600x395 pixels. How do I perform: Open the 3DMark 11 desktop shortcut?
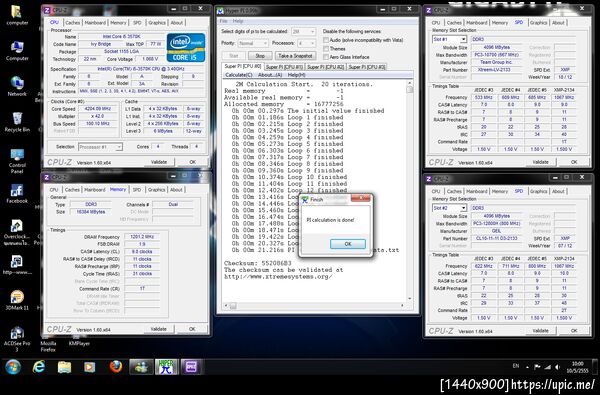(x=17, y=300)
